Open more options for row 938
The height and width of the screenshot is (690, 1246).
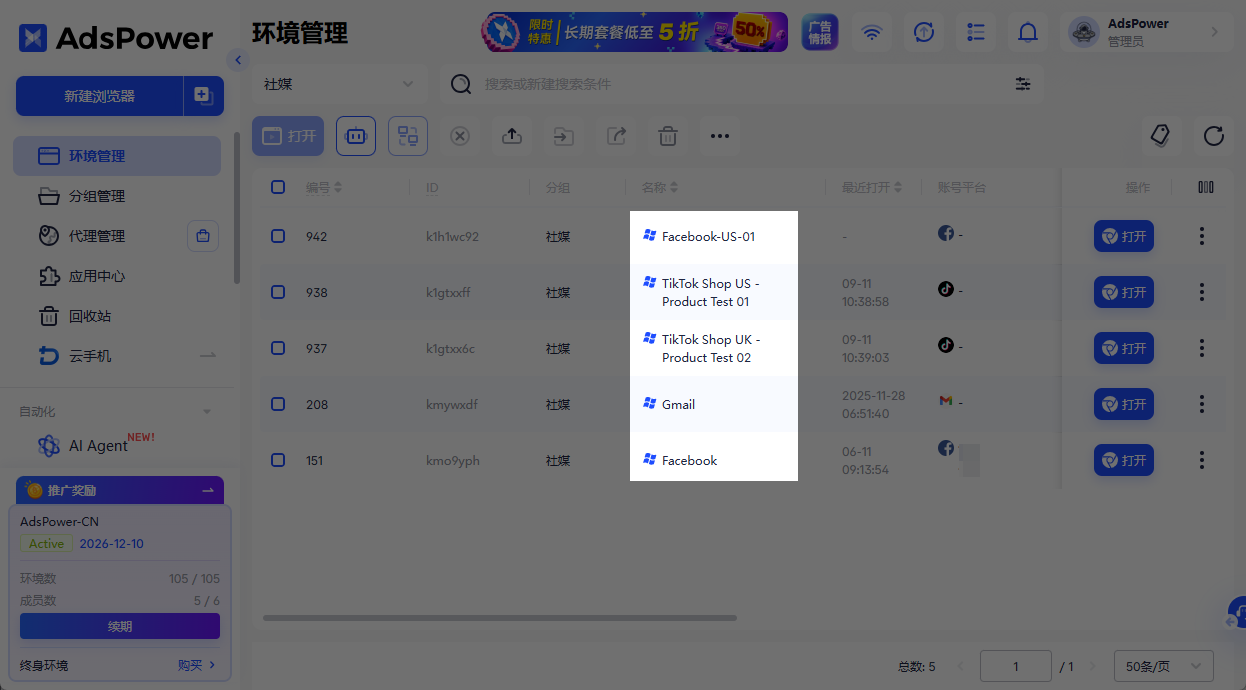click(1202, 292)
